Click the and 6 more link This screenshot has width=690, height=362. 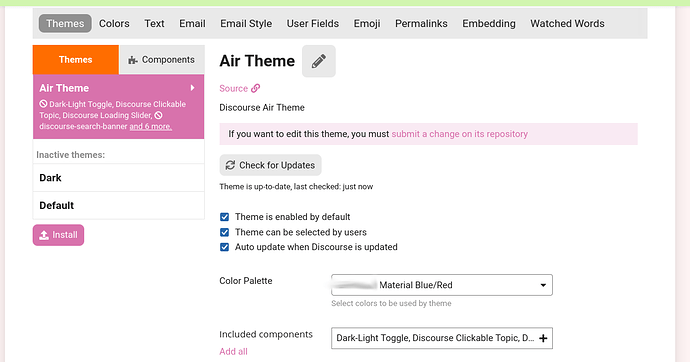[150, 126]
